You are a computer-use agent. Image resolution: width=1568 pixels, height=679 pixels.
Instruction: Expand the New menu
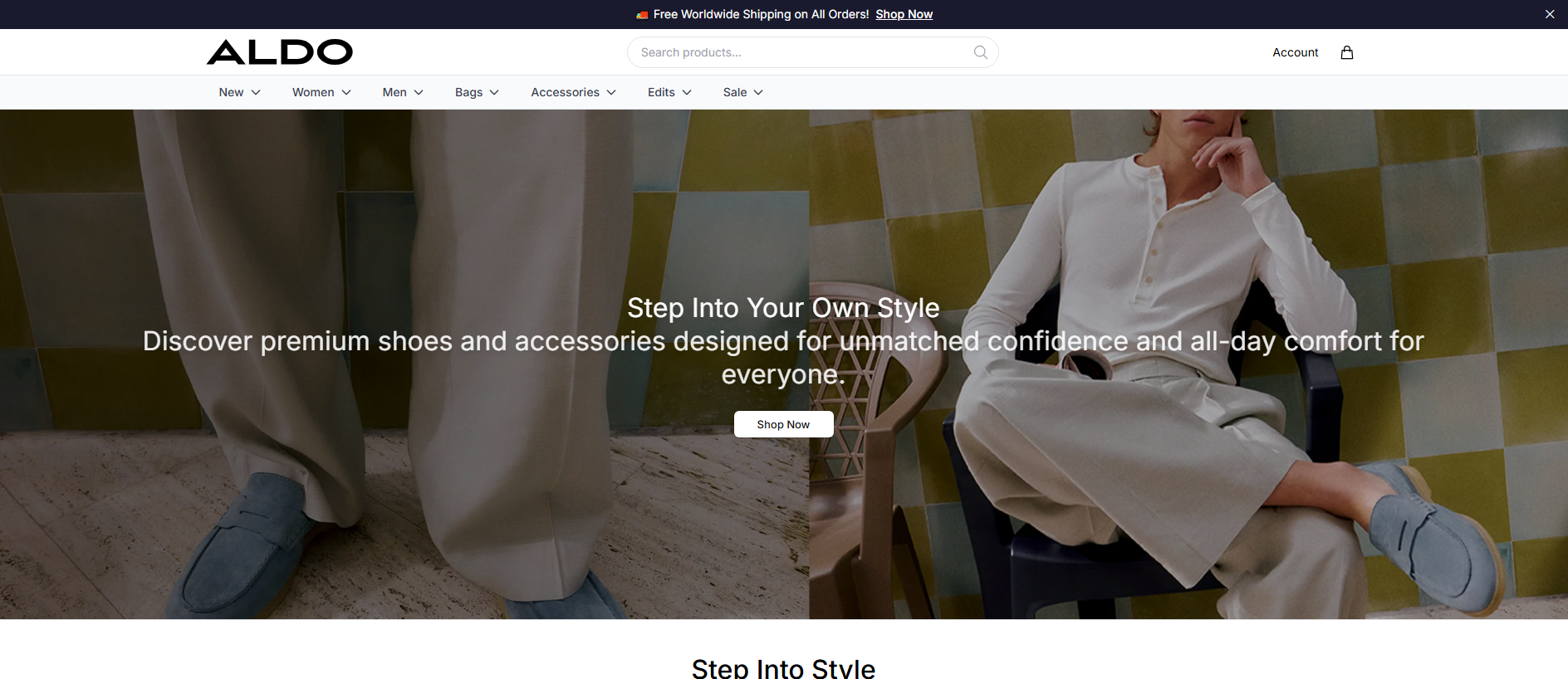coord(240,92)
